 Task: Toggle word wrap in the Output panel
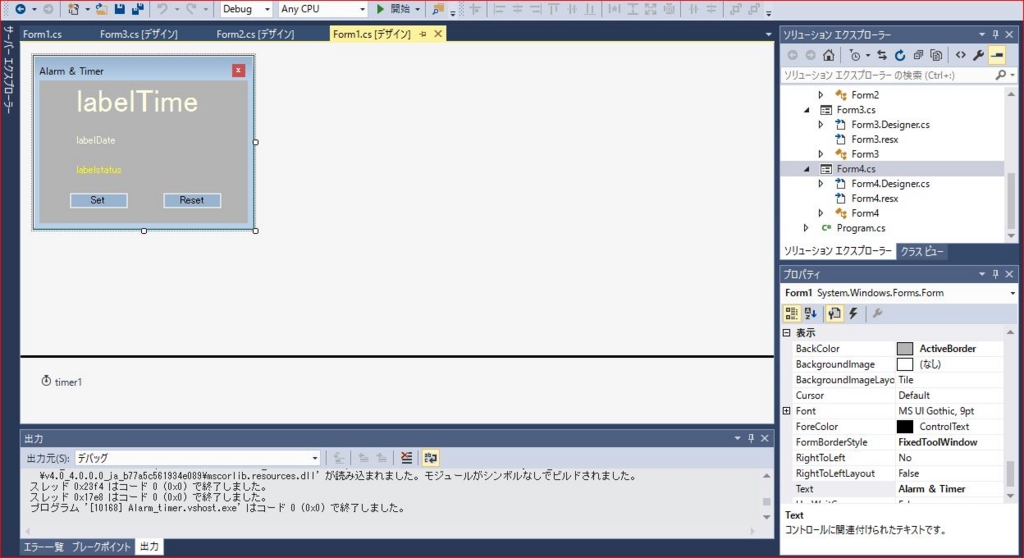click(x=431, y=458)
